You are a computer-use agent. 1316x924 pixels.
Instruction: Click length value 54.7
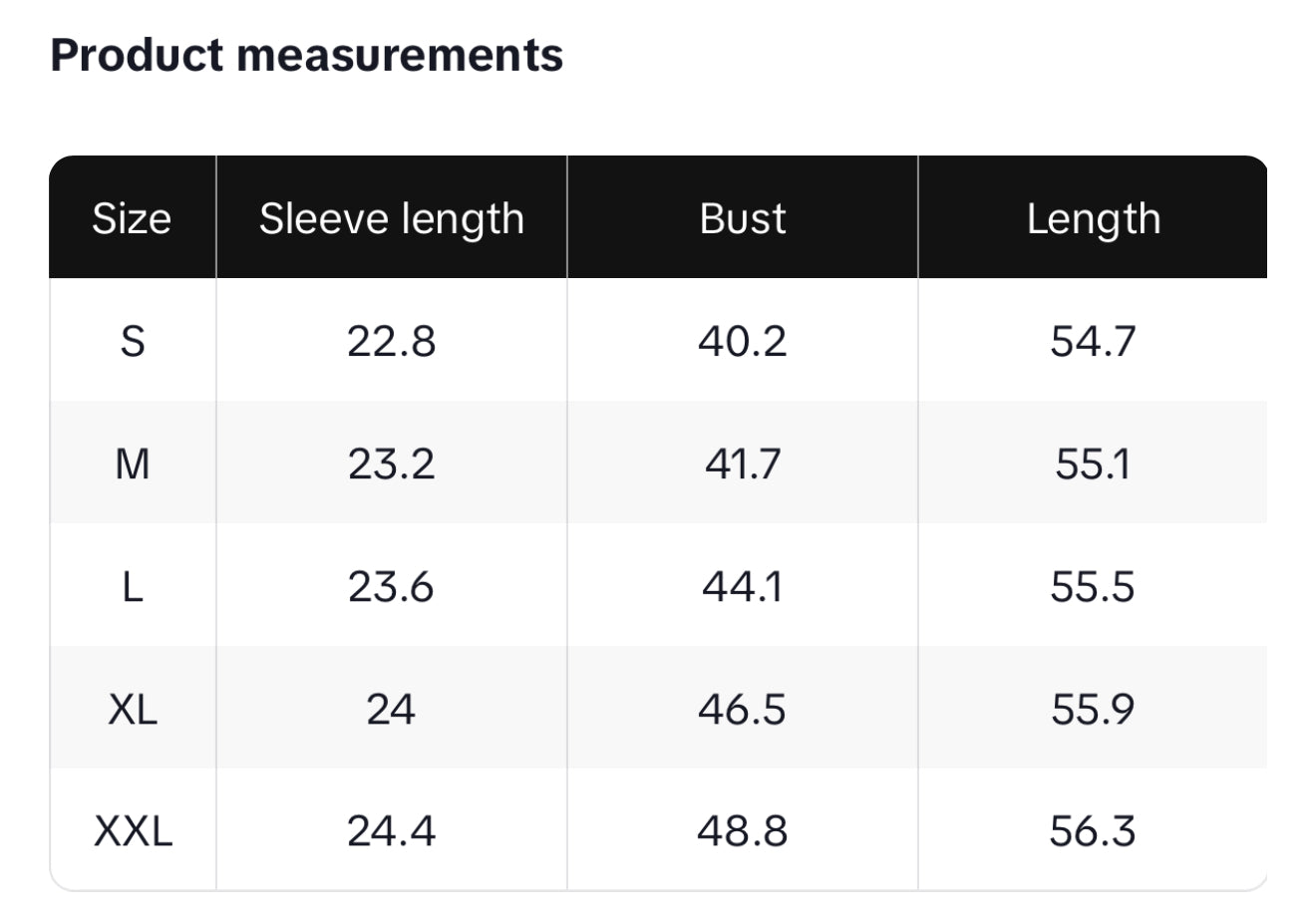[1094, 342]
